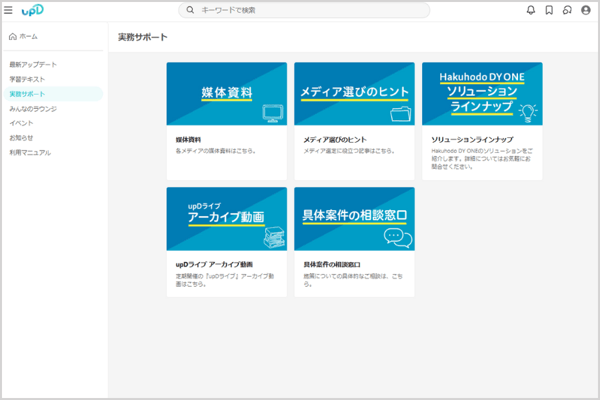Click the upDライブ アーカイブ動画 card title
The height and width of the screenshot is (400, 600).
click(x=214, y=264)
